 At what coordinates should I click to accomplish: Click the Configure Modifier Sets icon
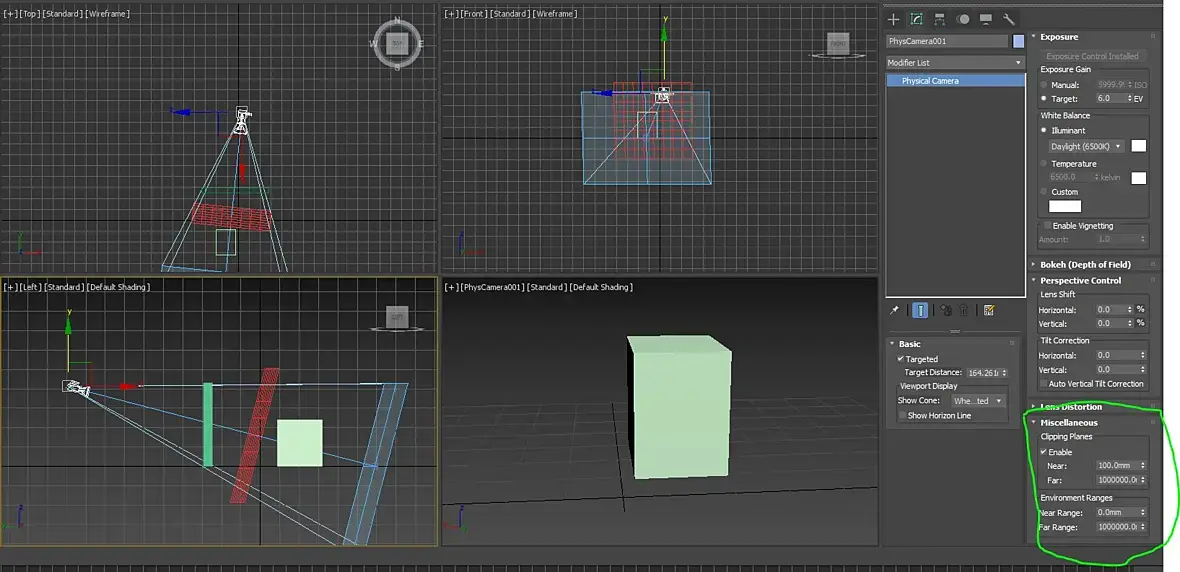[989, 311]
